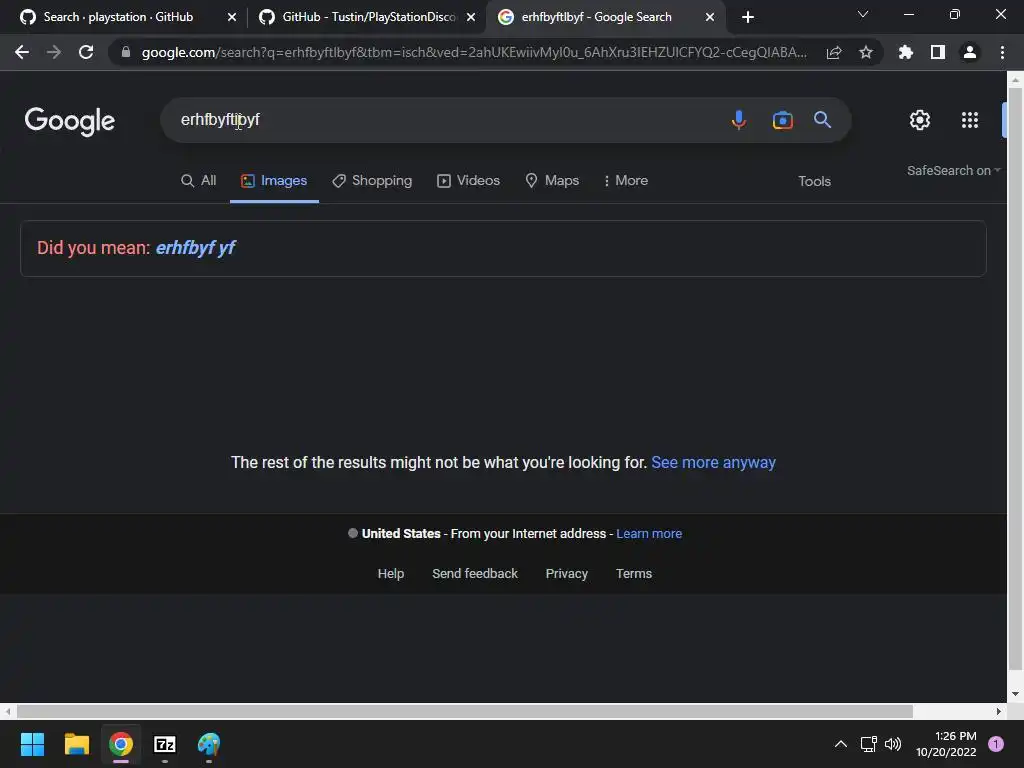Close the Search playstation GitHub tab
The height and width of the screenshot is (768, 1024).
232,18
